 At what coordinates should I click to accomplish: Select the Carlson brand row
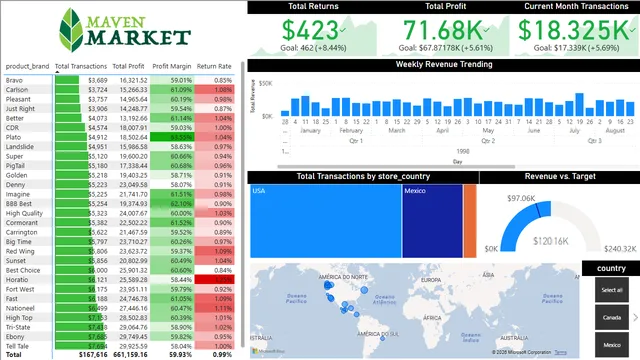pyautogui.click(x=120, y=90)
